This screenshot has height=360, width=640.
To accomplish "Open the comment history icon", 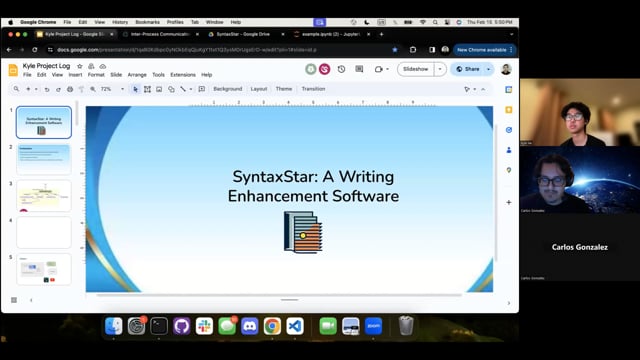I will tap(359, 69).
